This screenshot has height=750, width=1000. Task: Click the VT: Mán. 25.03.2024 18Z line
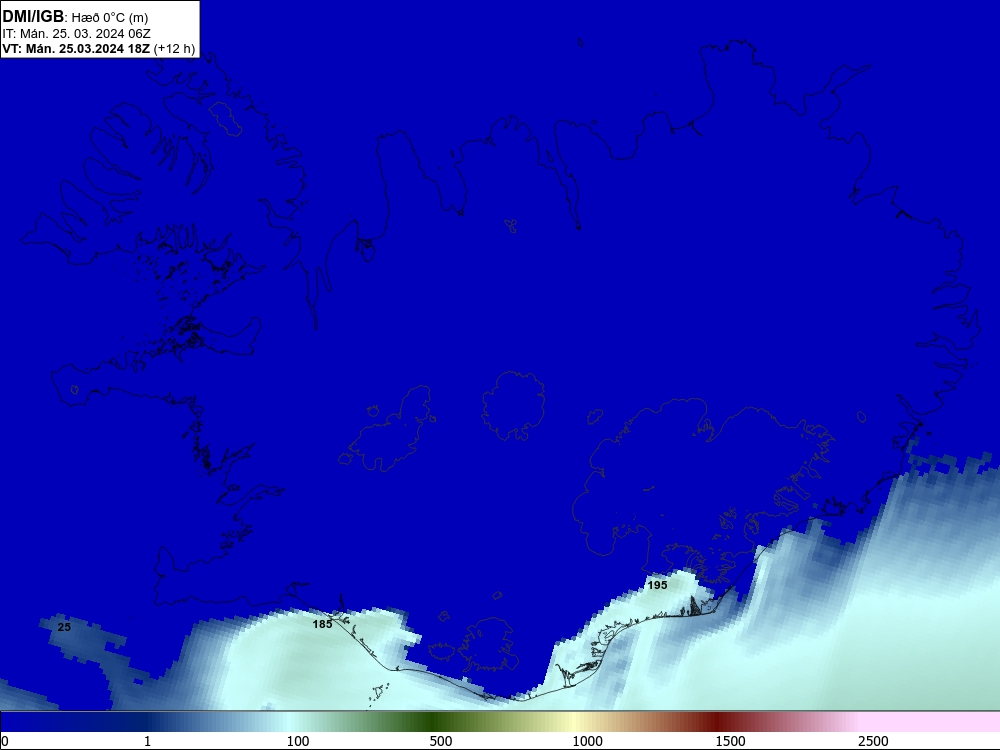[77, 49]
